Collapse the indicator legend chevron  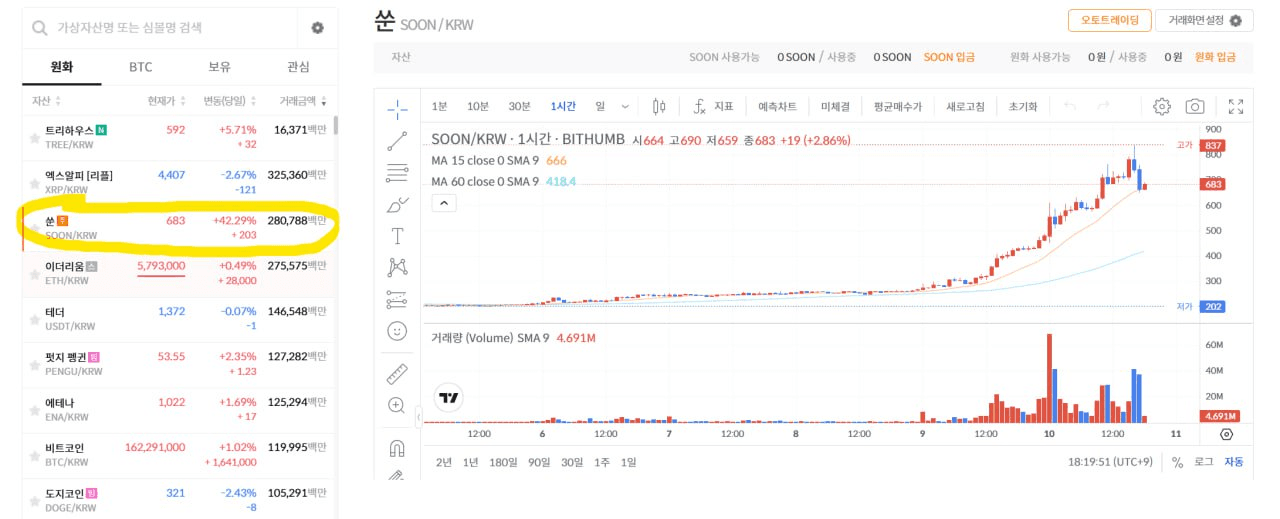(444, 203)
